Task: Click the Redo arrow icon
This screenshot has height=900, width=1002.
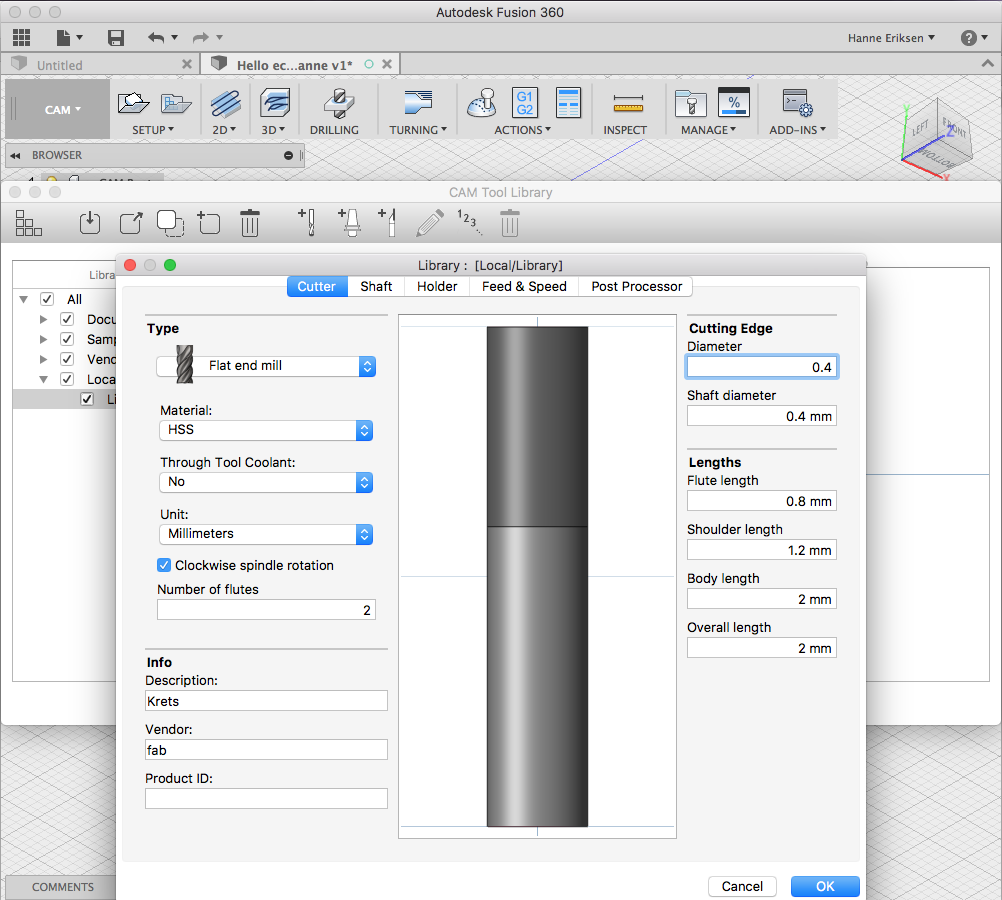Action: [201, 38]
